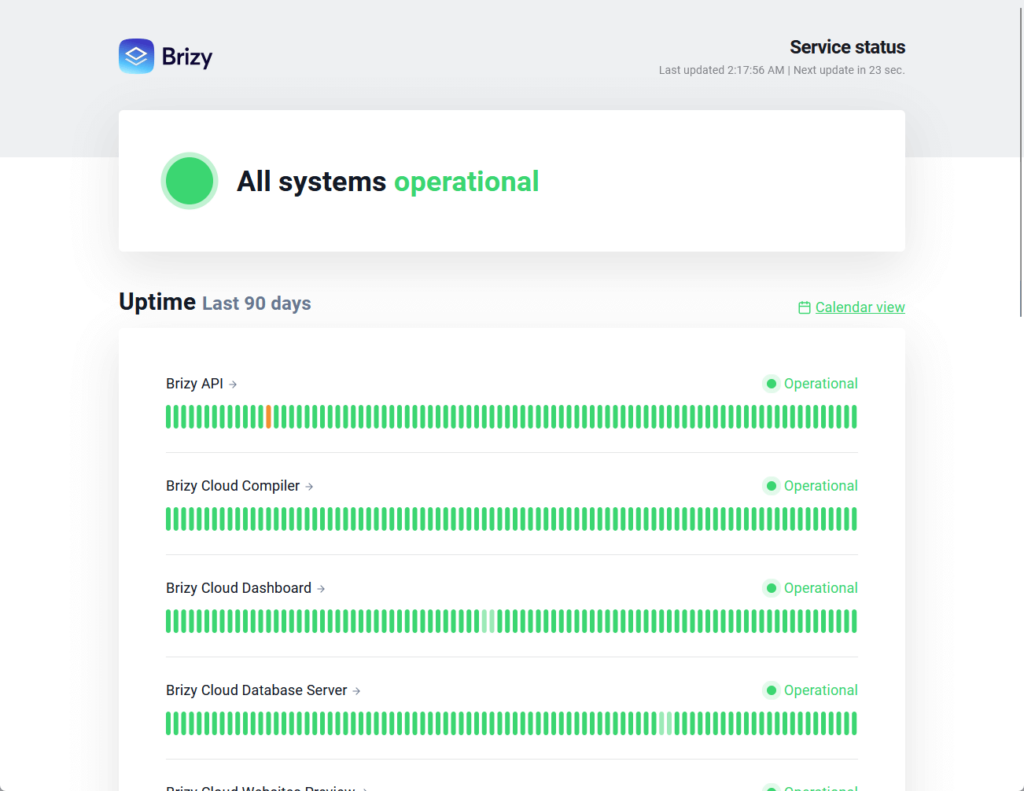1024x791 pixels.
Task: Open Brizy Cloud Database Server details
Action: point(256,690)
